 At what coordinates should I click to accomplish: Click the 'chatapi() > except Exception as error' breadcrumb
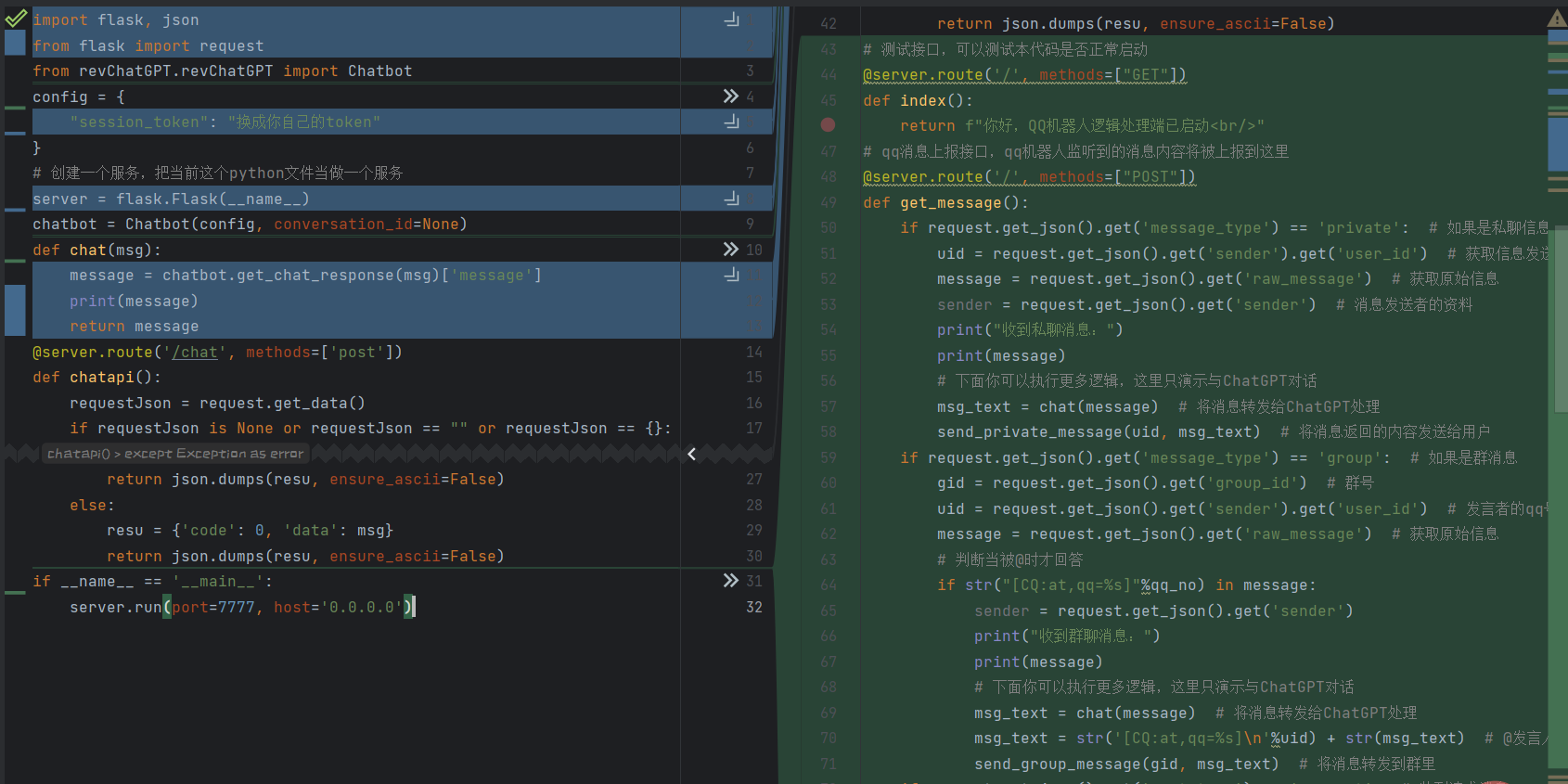click(x=175, y=454)
